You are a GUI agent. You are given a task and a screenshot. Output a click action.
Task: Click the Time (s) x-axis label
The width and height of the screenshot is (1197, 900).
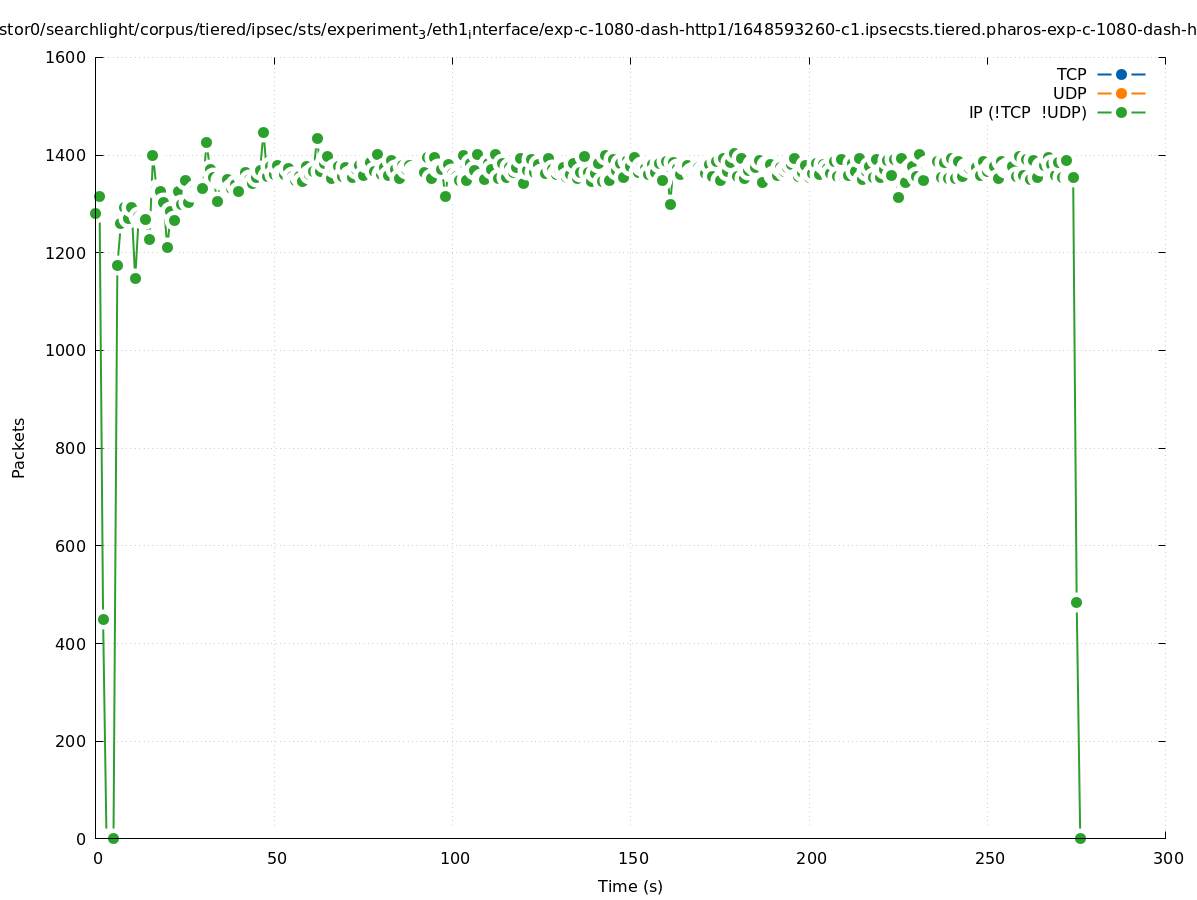coord(630,886)
